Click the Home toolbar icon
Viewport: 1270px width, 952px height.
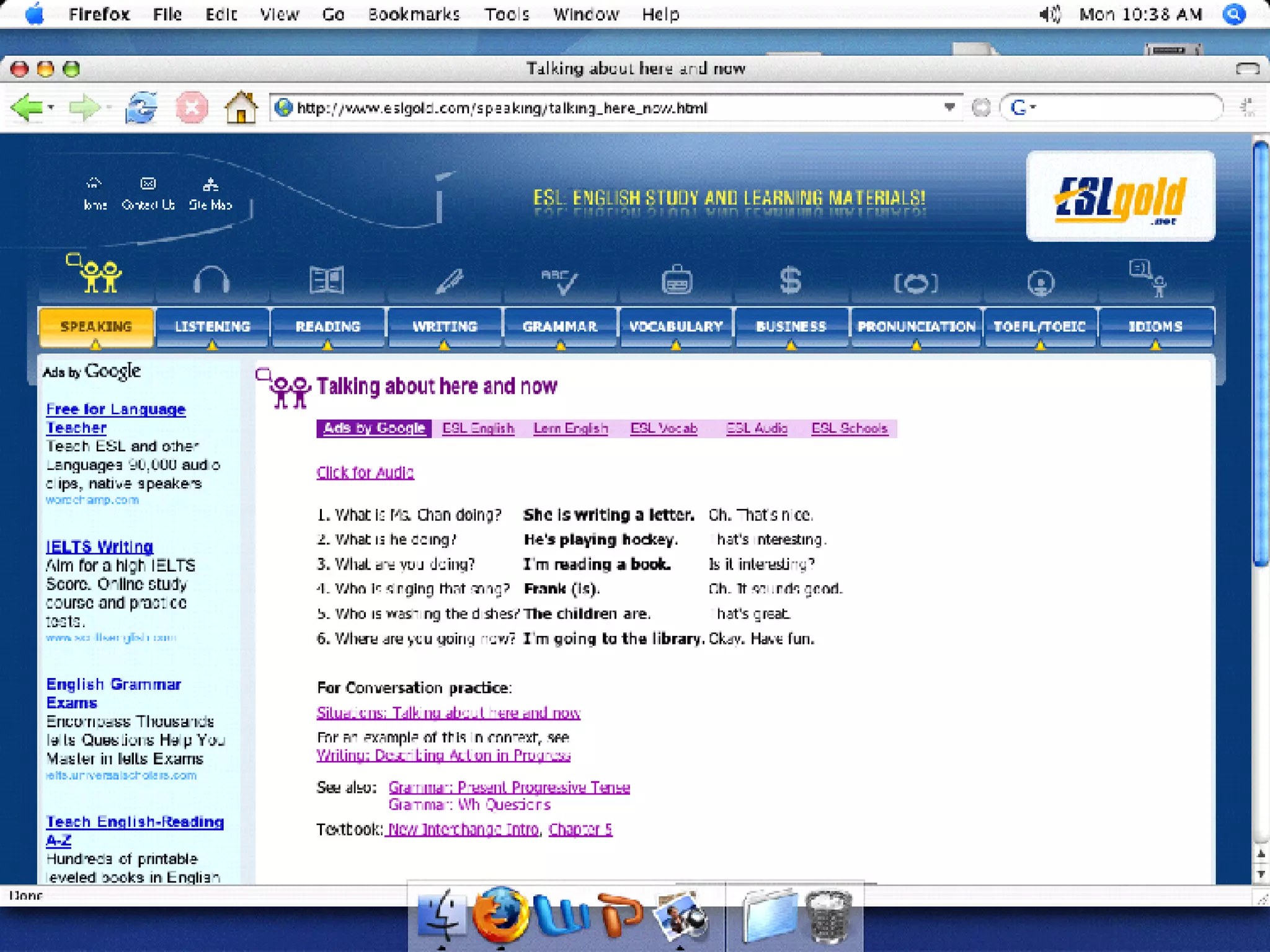pyautogui.click(x=241, y=108)
